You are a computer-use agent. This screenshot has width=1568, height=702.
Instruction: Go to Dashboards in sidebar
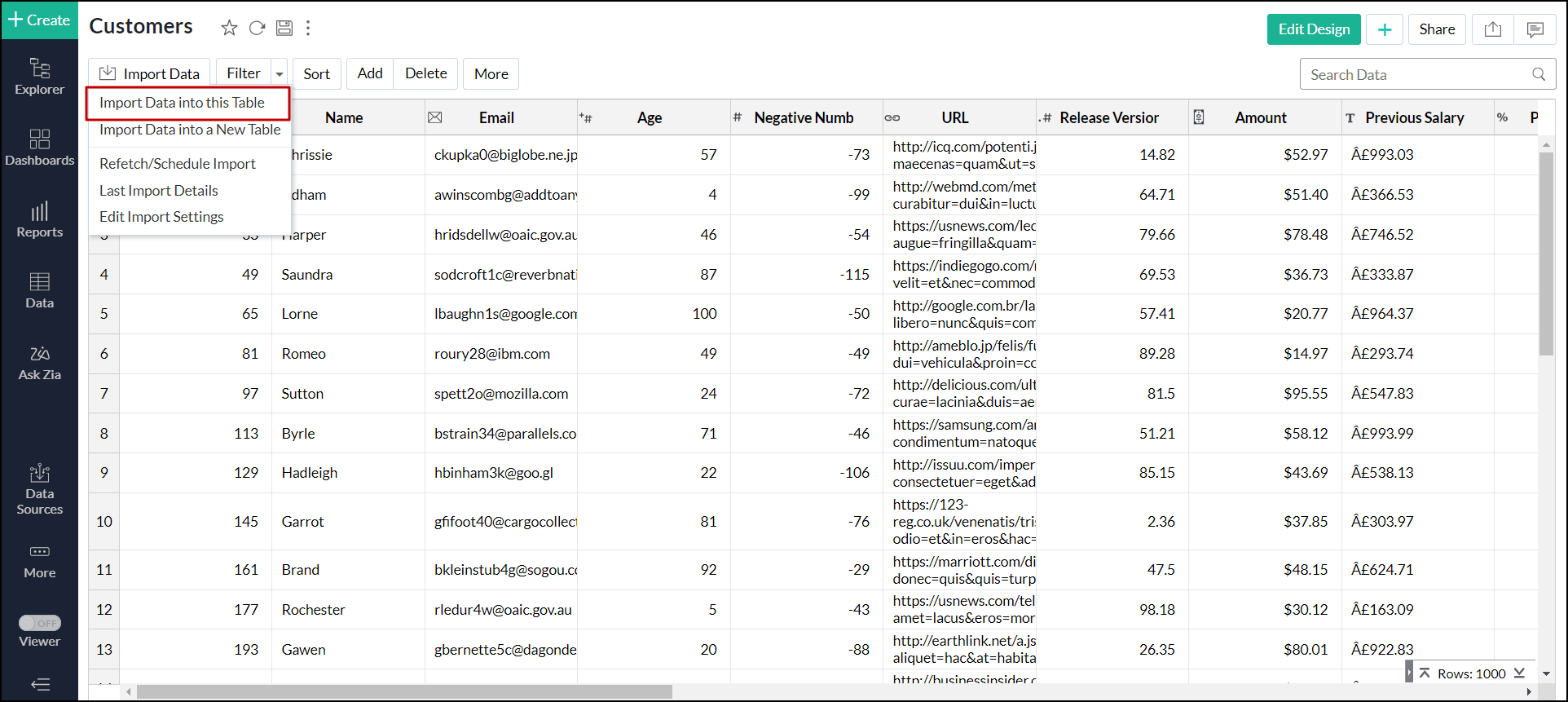coord(39,148)
